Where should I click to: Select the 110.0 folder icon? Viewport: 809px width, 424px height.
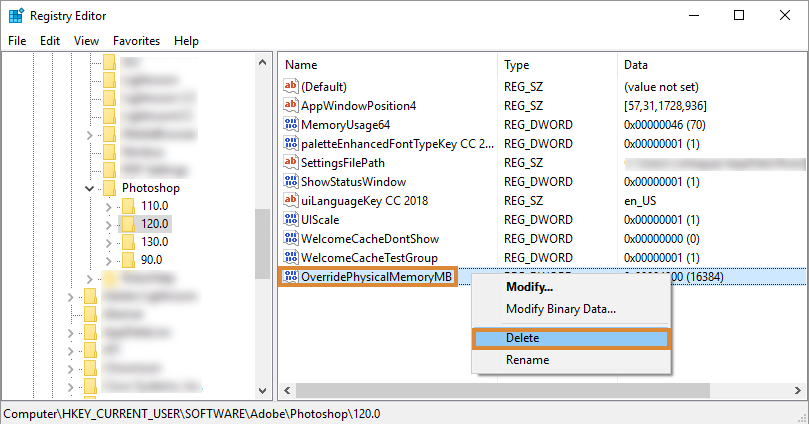tap(128, 206)
